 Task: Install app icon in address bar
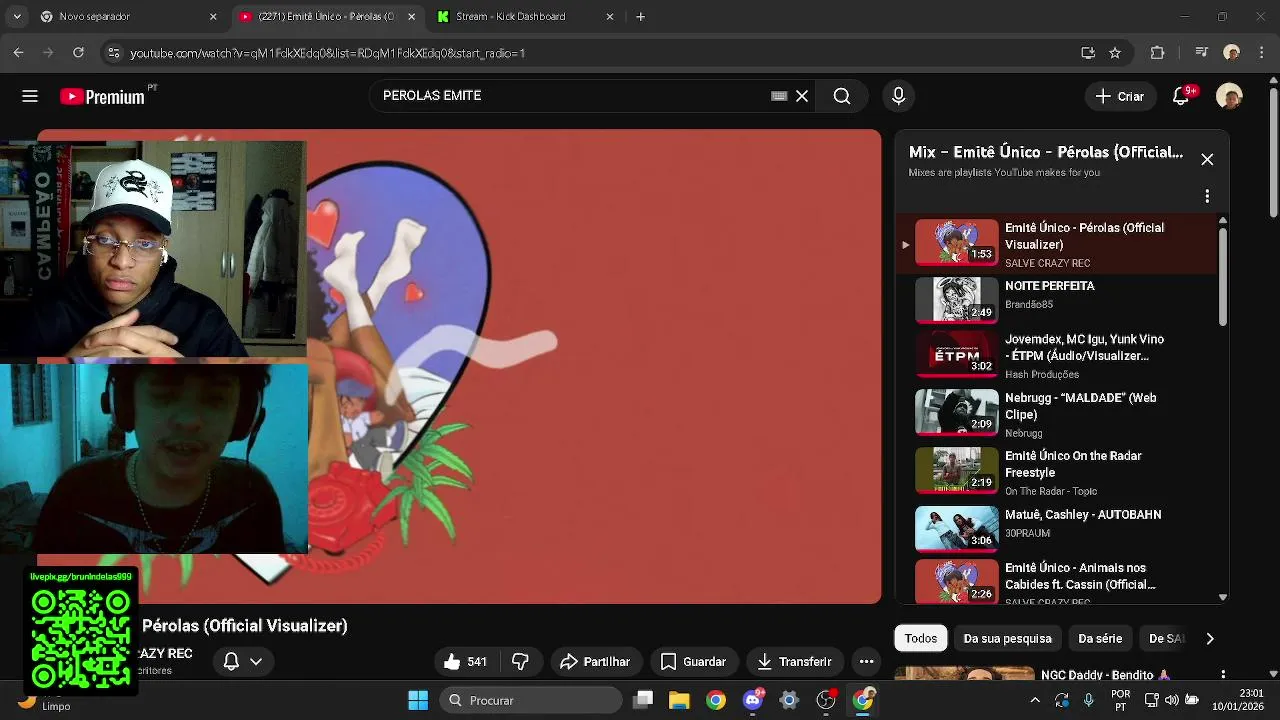pos(1088,53)
